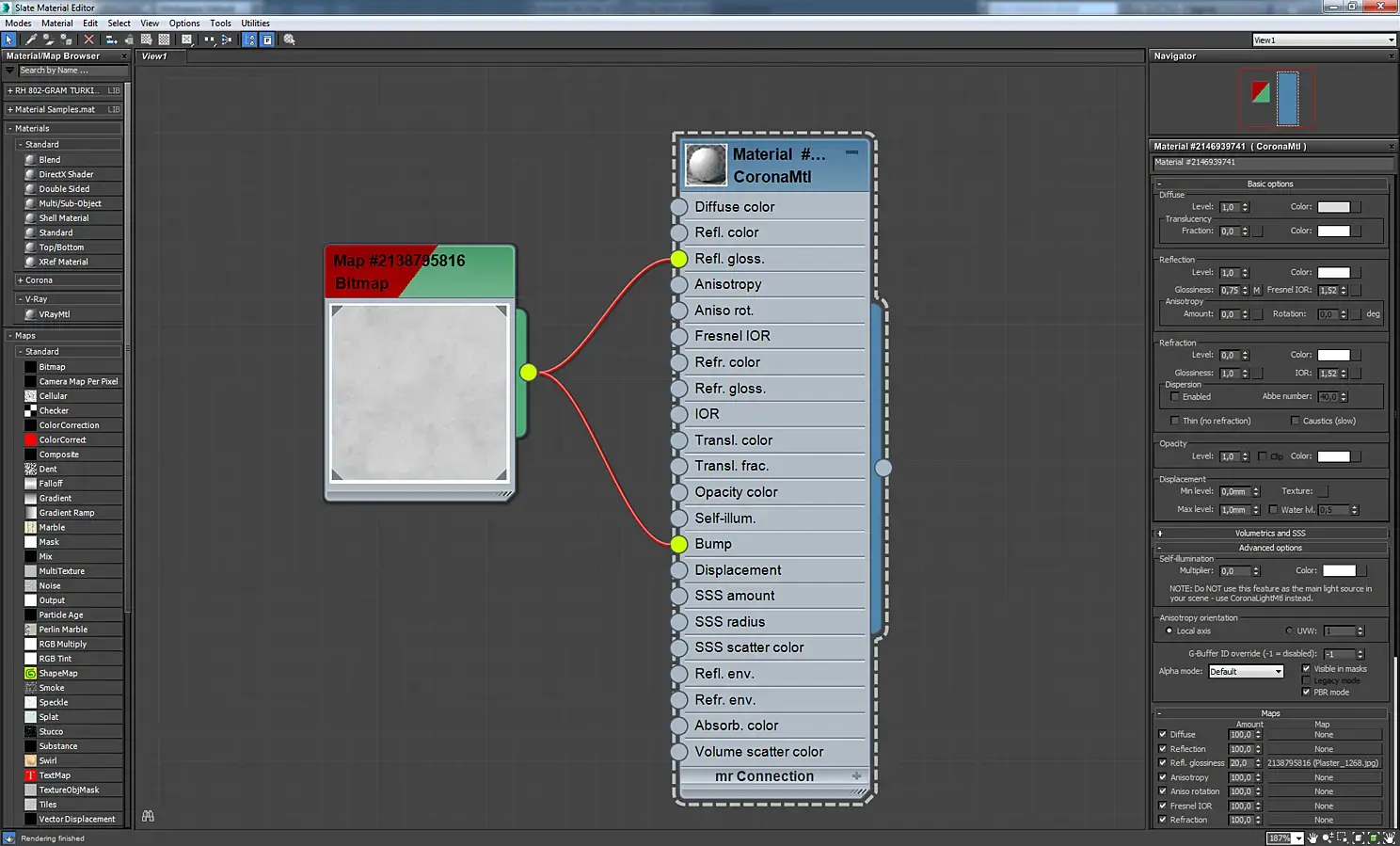Activate the Select tool arrow in toolbar

coord(9,40)
